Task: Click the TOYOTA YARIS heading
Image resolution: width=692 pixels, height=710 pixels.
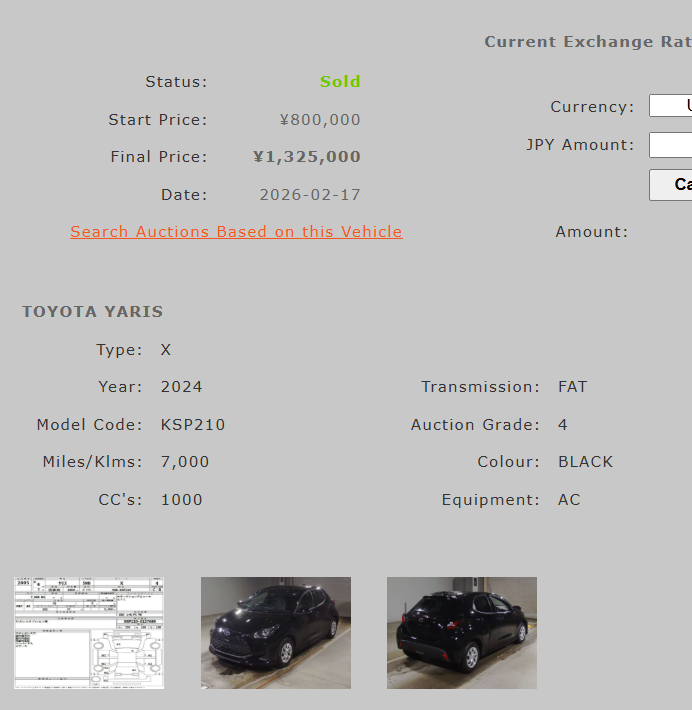Action: (x=92, y=312)
